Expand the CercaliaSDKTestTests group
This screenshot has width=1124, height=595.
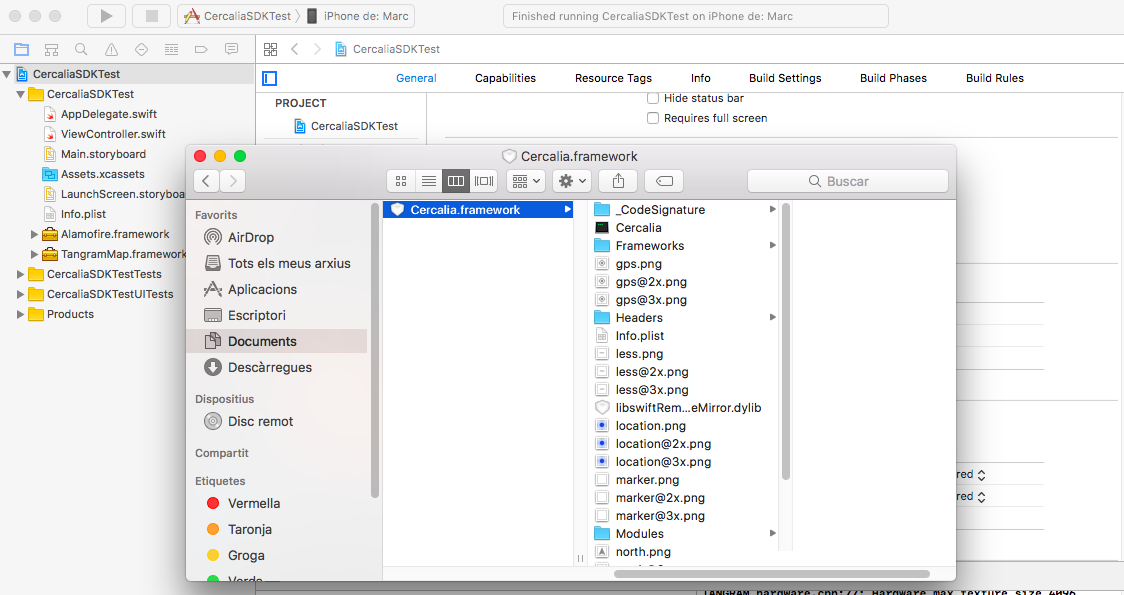point(20,274)
